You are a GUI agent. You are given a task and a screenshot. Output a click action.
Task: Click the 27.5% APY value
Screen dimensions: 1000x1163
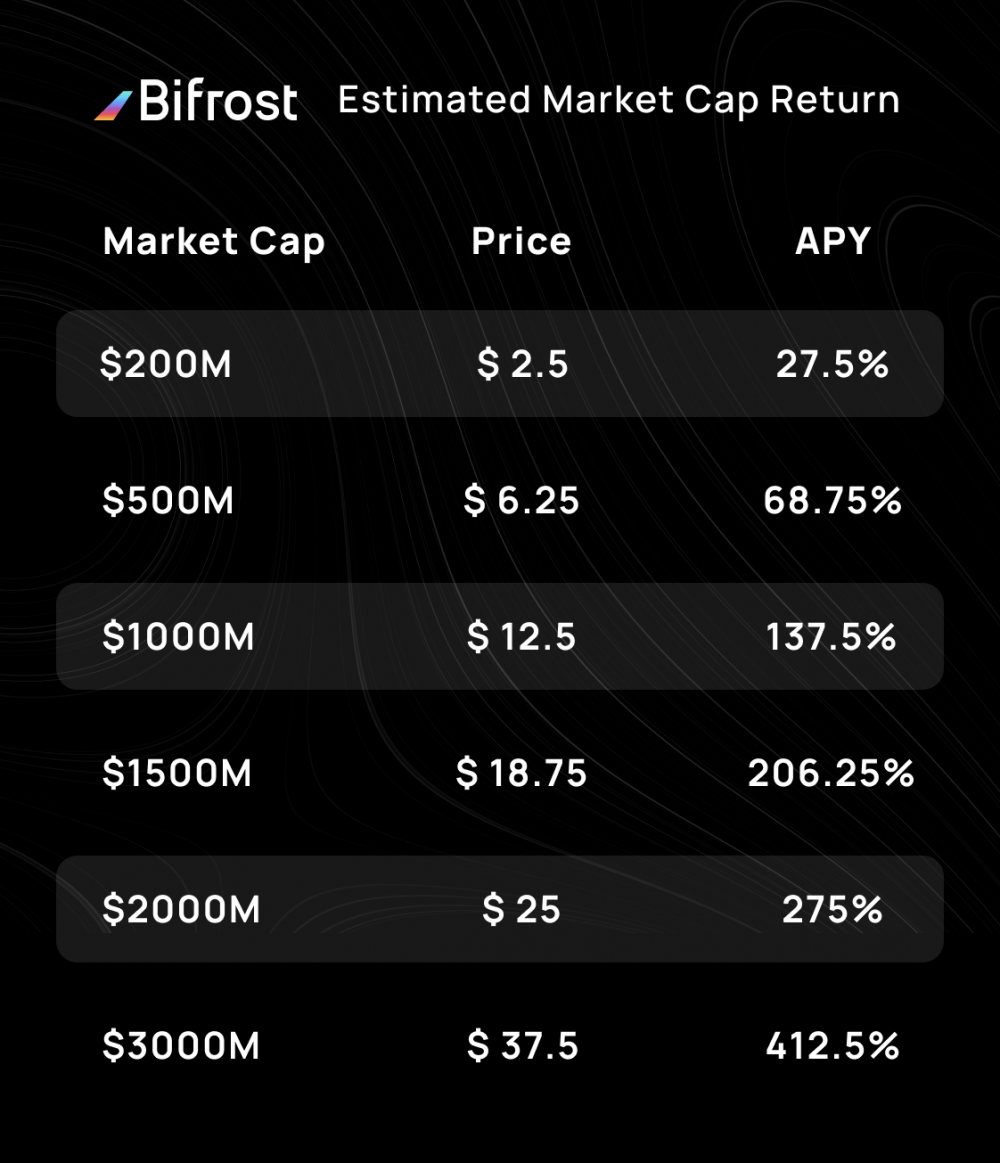tap(832, 364)
